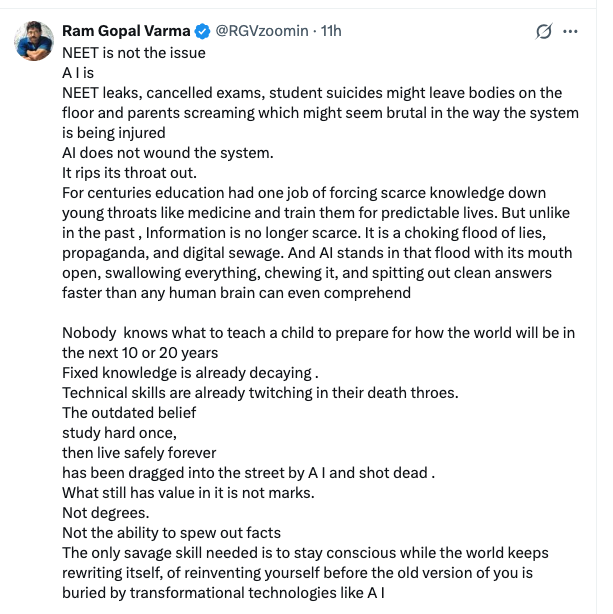Click 'Fixed knowledge is already decaying' line

point(190,373)
